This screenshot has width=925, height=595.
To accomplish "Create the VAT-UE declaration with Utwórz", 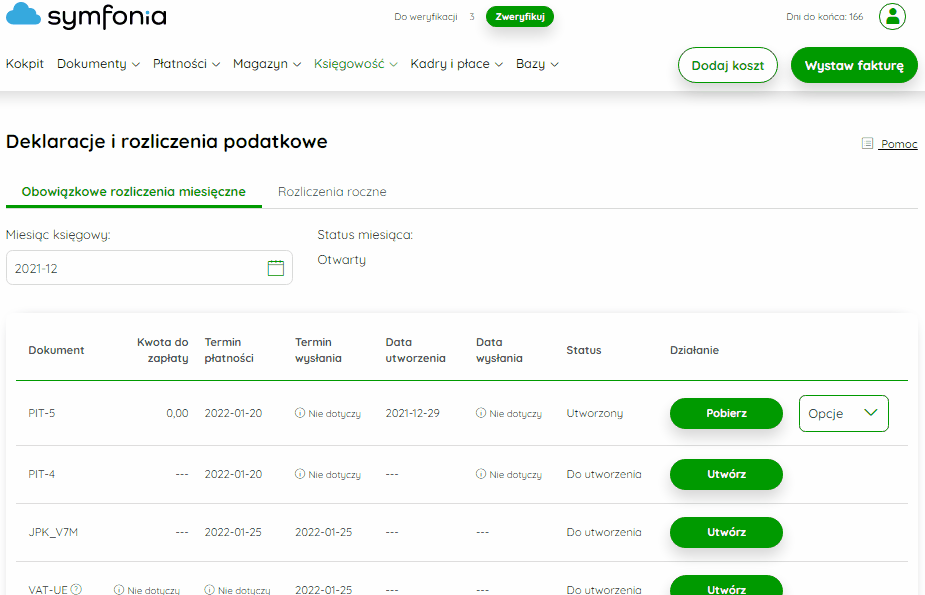I will tap(726, 586).
